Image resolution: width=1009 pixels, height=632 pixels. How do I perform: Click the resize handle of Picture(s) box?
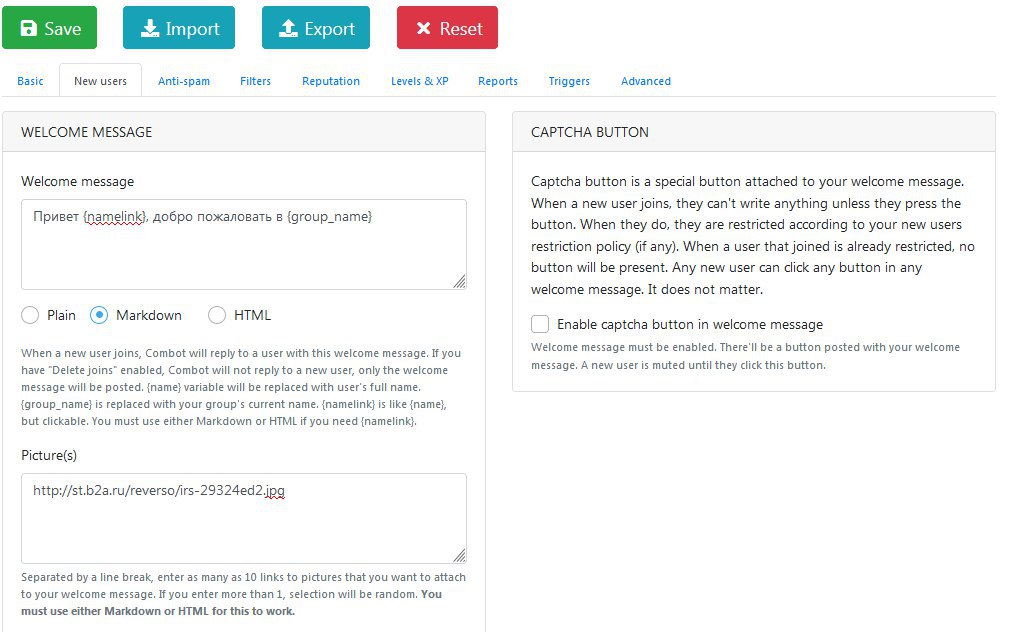pos(459,556)
